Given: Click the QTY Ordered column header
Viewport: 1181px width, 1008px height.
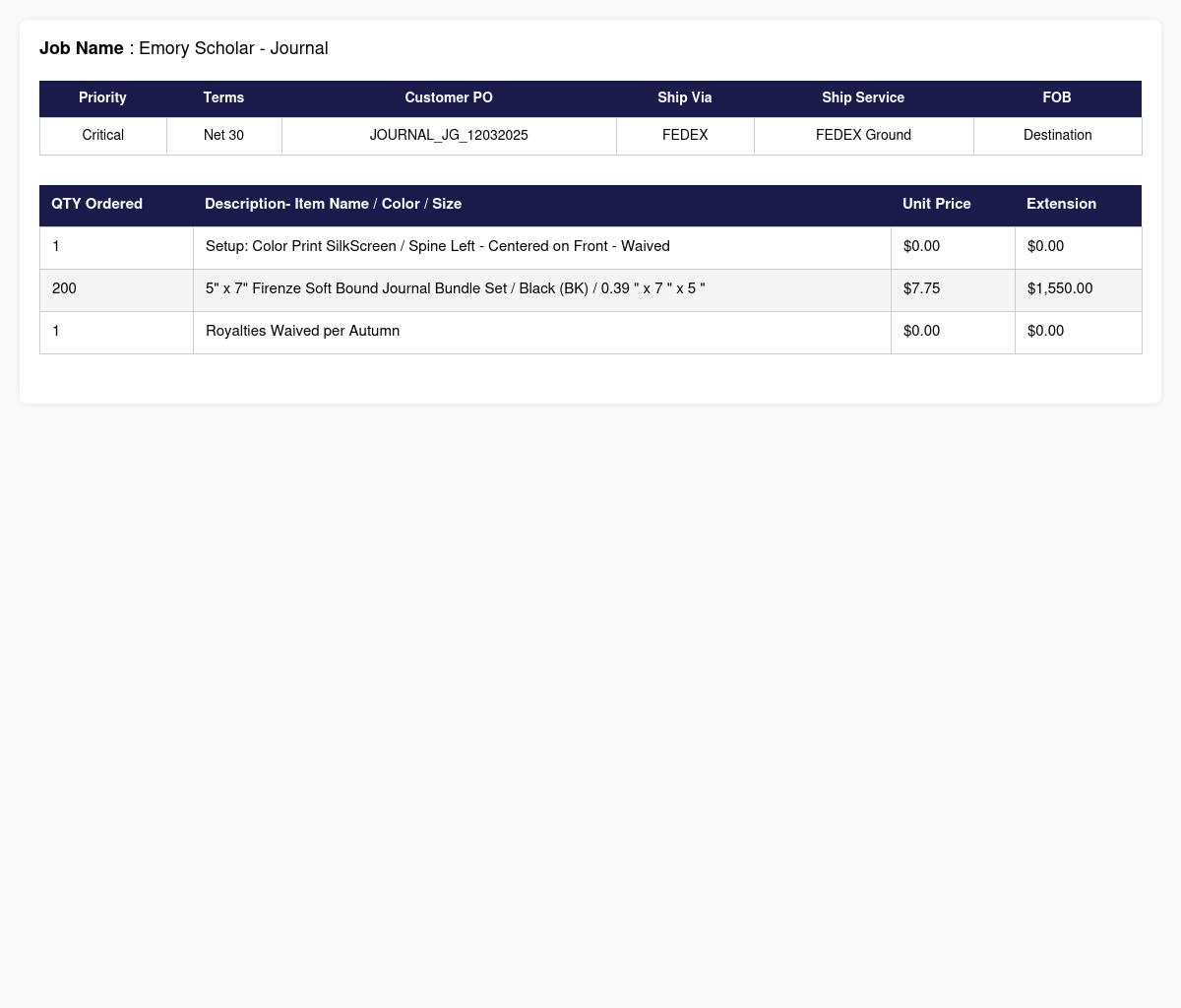Looking at the screenshot, I should tap(97, 204).
